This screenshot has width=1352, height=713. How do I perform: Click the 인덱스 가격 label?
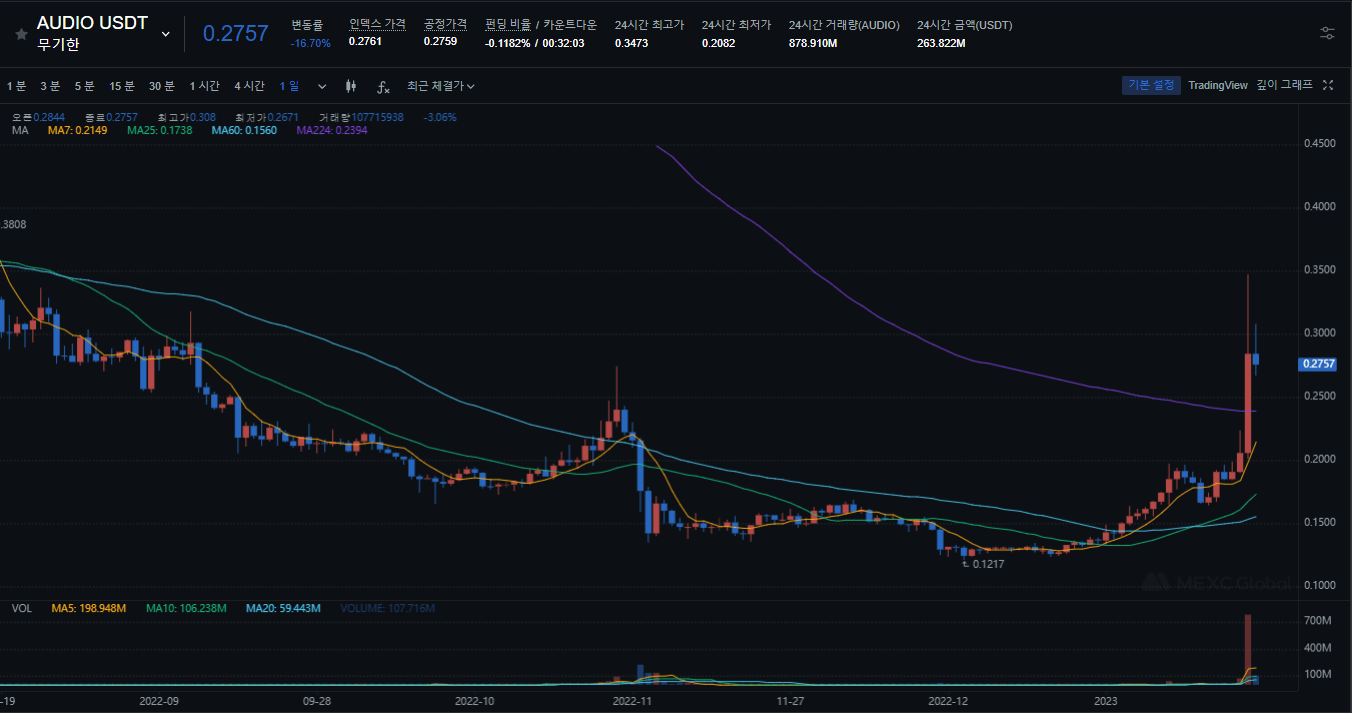tap(377, 24)
